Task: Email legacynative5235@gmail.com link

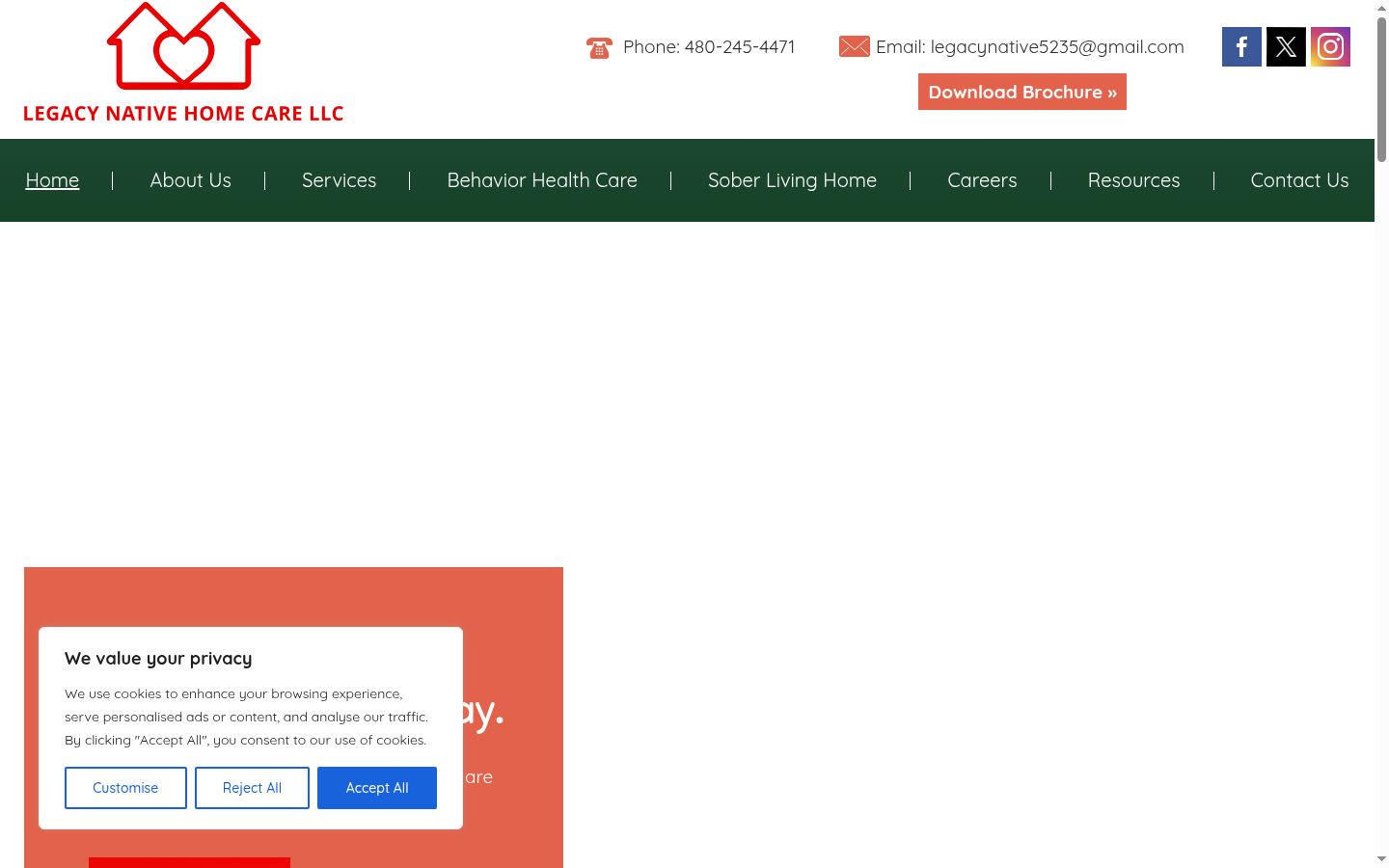Action: click(1057, 46)
